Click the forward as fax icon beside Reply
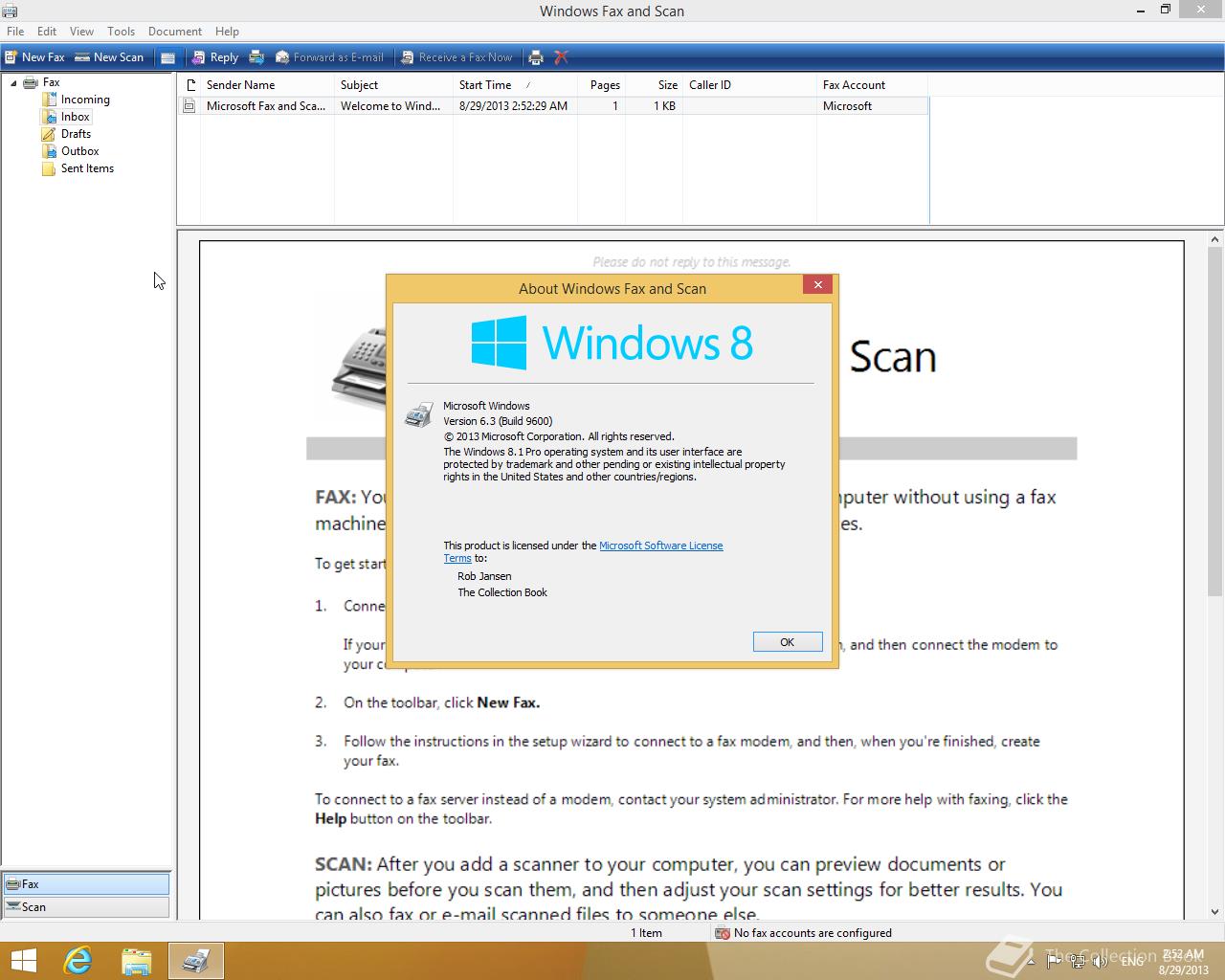This screenshot has height=980, width=1225. [256, 57]
